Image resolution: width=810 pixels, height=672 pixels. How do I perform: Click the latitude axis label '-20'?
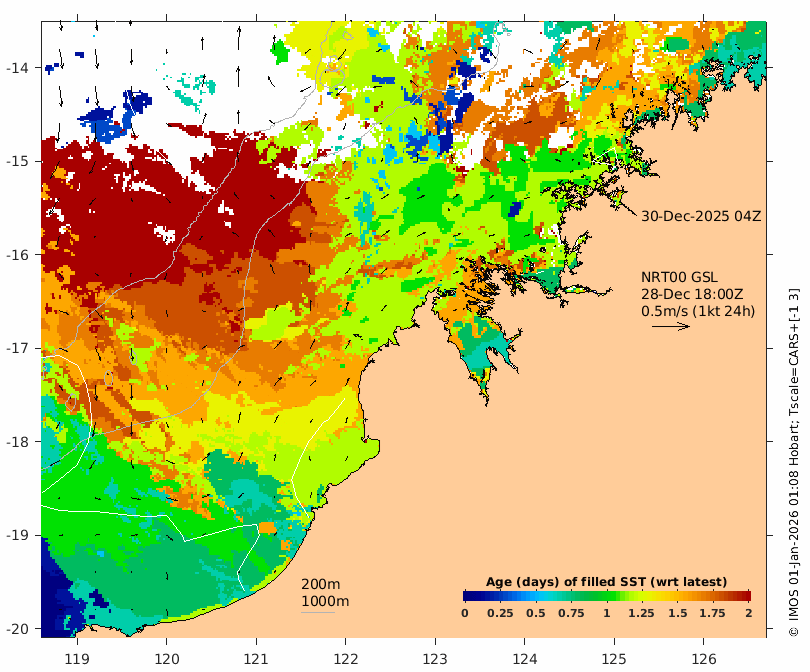coord(17,629)
